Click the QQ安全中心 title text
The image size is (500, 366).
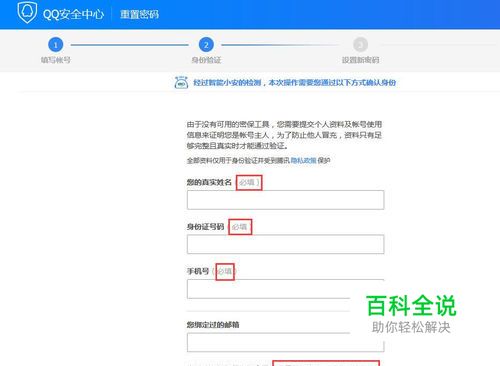(73, 14)
